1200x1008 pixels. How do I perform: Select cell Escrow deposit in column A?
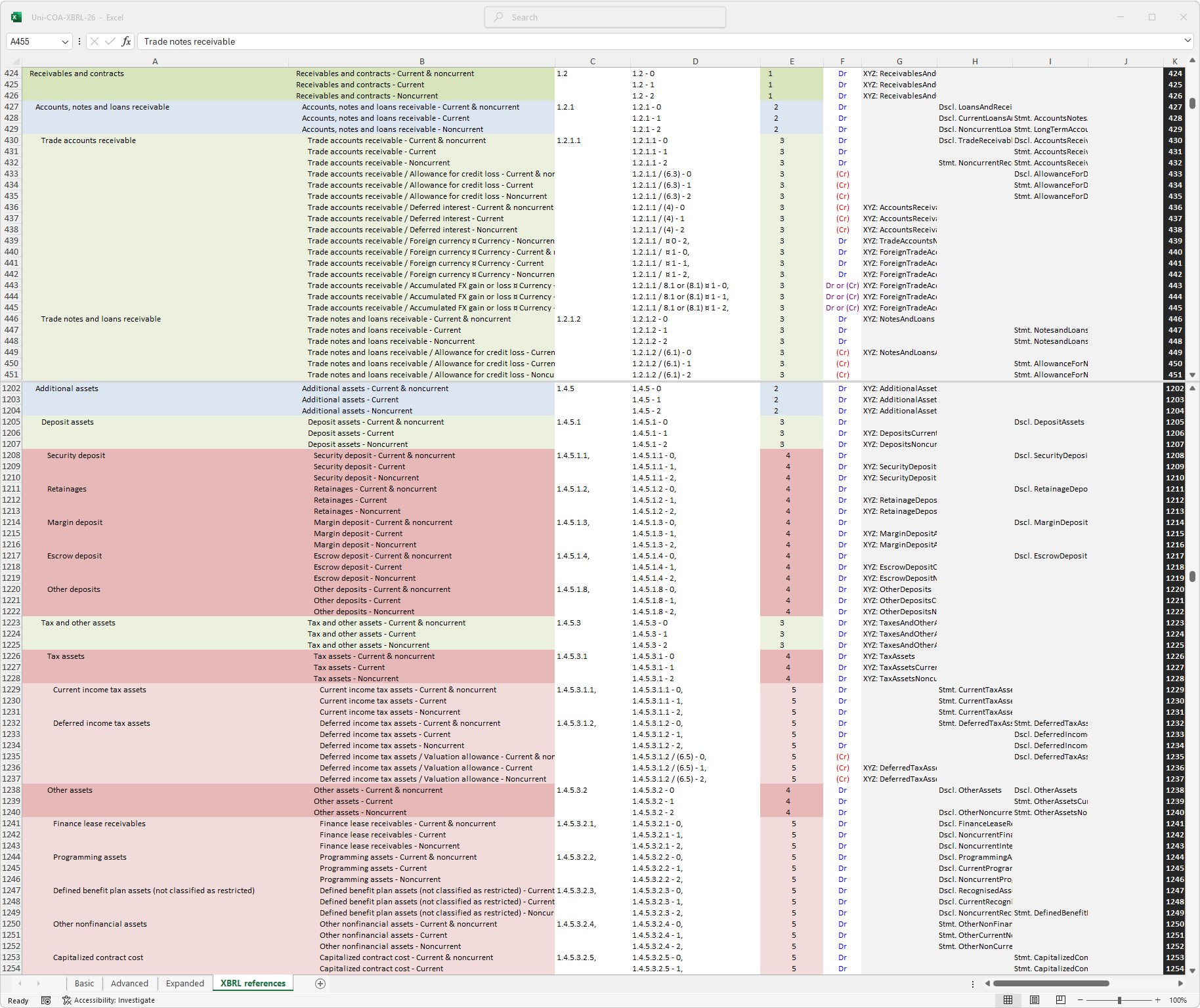155,556
